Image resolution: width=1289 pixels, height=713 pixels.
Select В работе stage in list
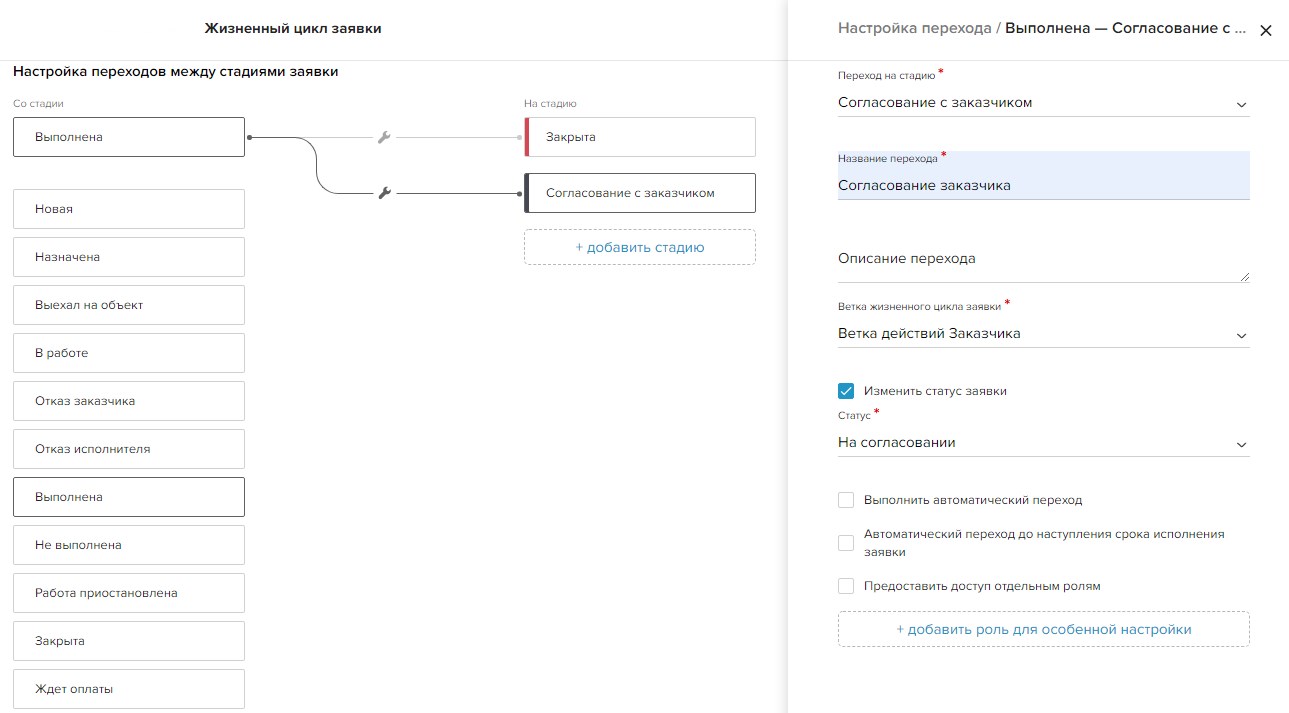point(129,353)
